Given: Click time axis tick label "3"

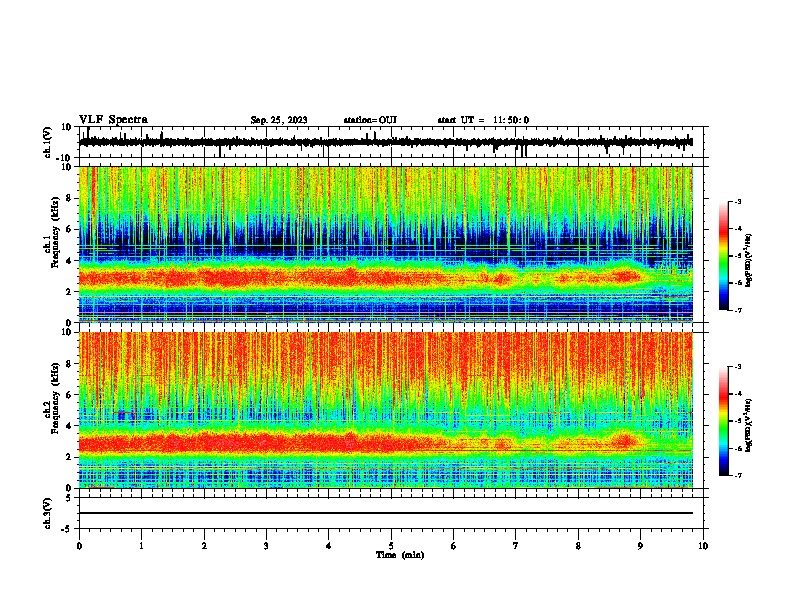Looking at the screenshot, I should pyautogui.click(x=266, y=546).
